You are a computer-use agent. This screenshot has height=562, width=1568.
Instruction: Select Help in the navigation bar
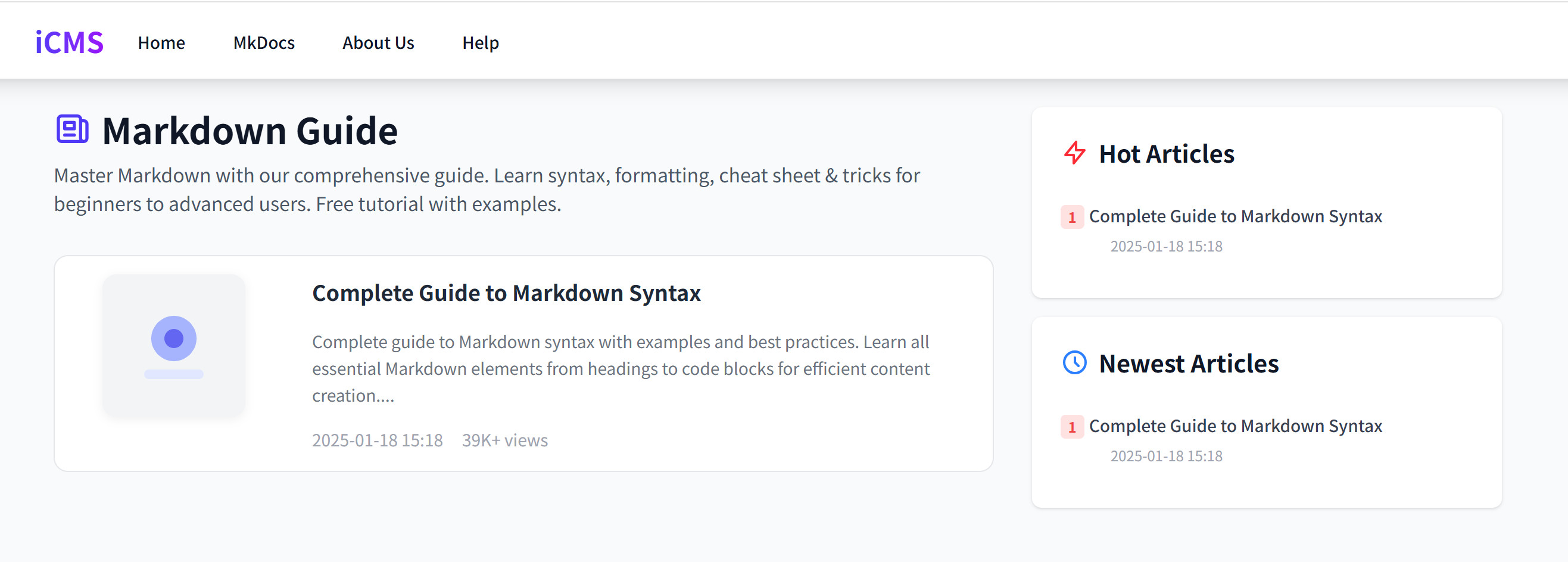[480, 43]
